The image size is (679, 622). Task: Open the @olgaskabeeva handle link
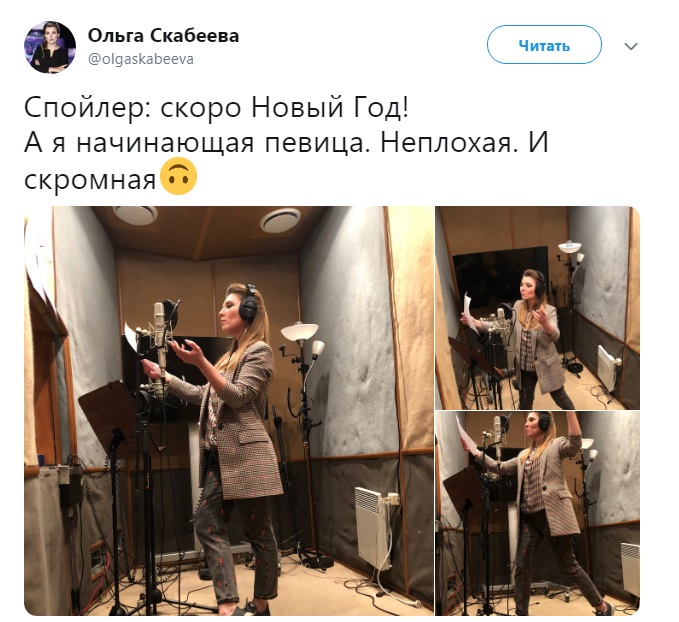click(x=141, y=59)
